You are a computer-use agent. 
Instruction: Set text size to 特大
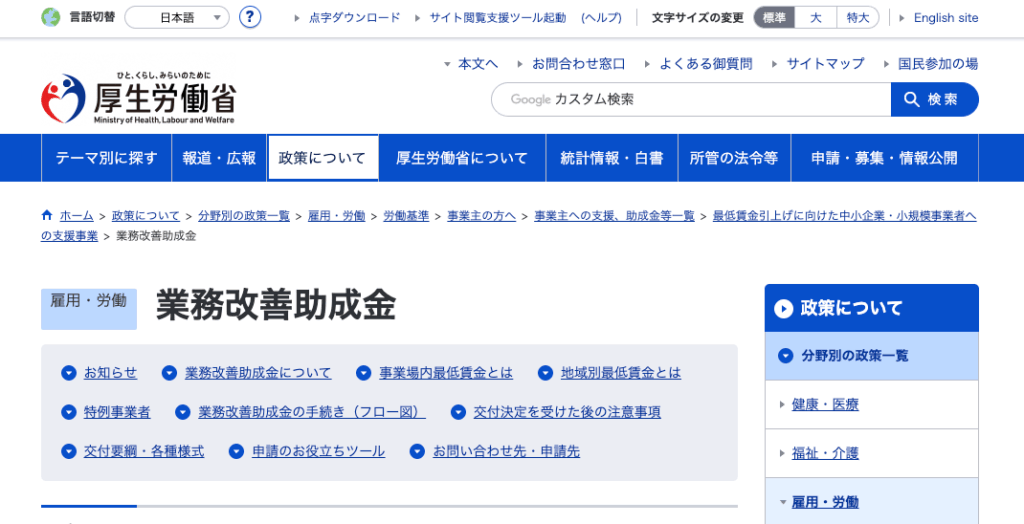pyautogui.click(x=857, y=18)
